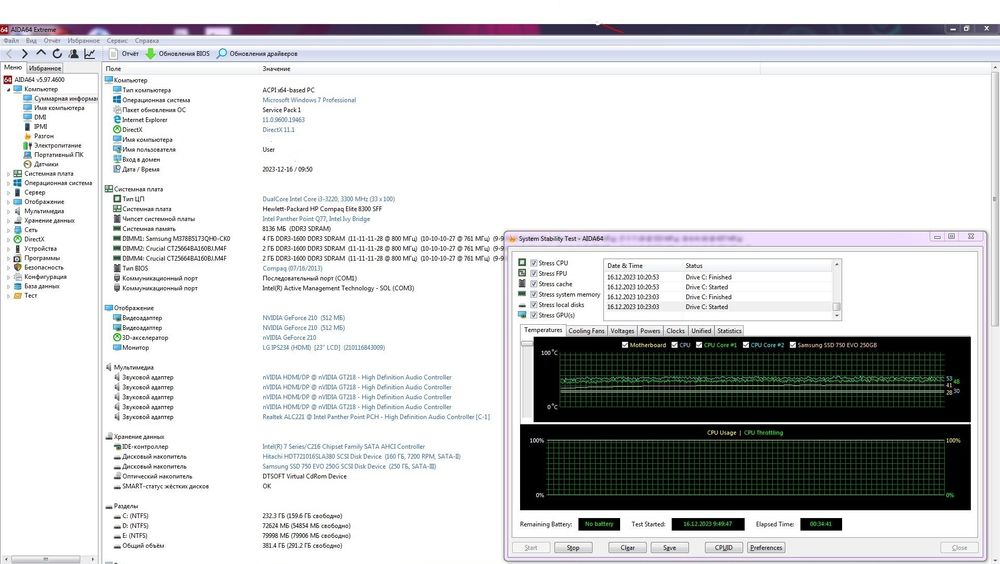Uncheck Samsung SSD 750 EVO legend checkbox
1000x564 pixels.
coord(793,345)
